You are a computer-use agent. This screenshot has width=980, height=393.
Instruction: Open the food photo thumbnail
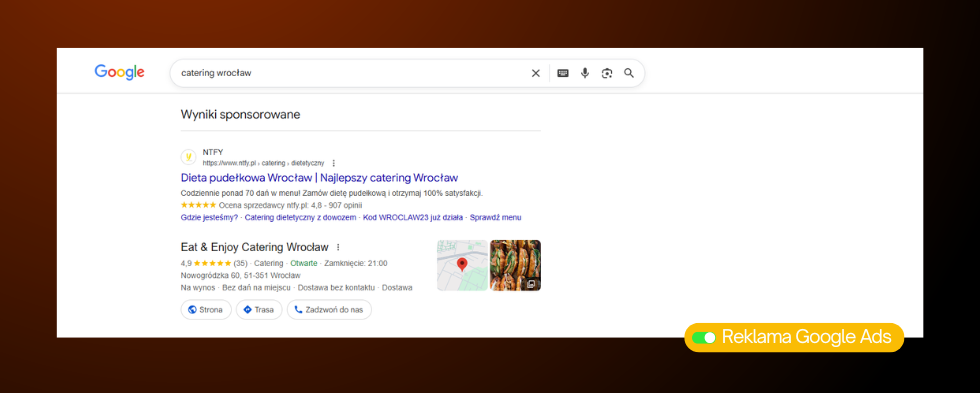click(x=516, y=266)
